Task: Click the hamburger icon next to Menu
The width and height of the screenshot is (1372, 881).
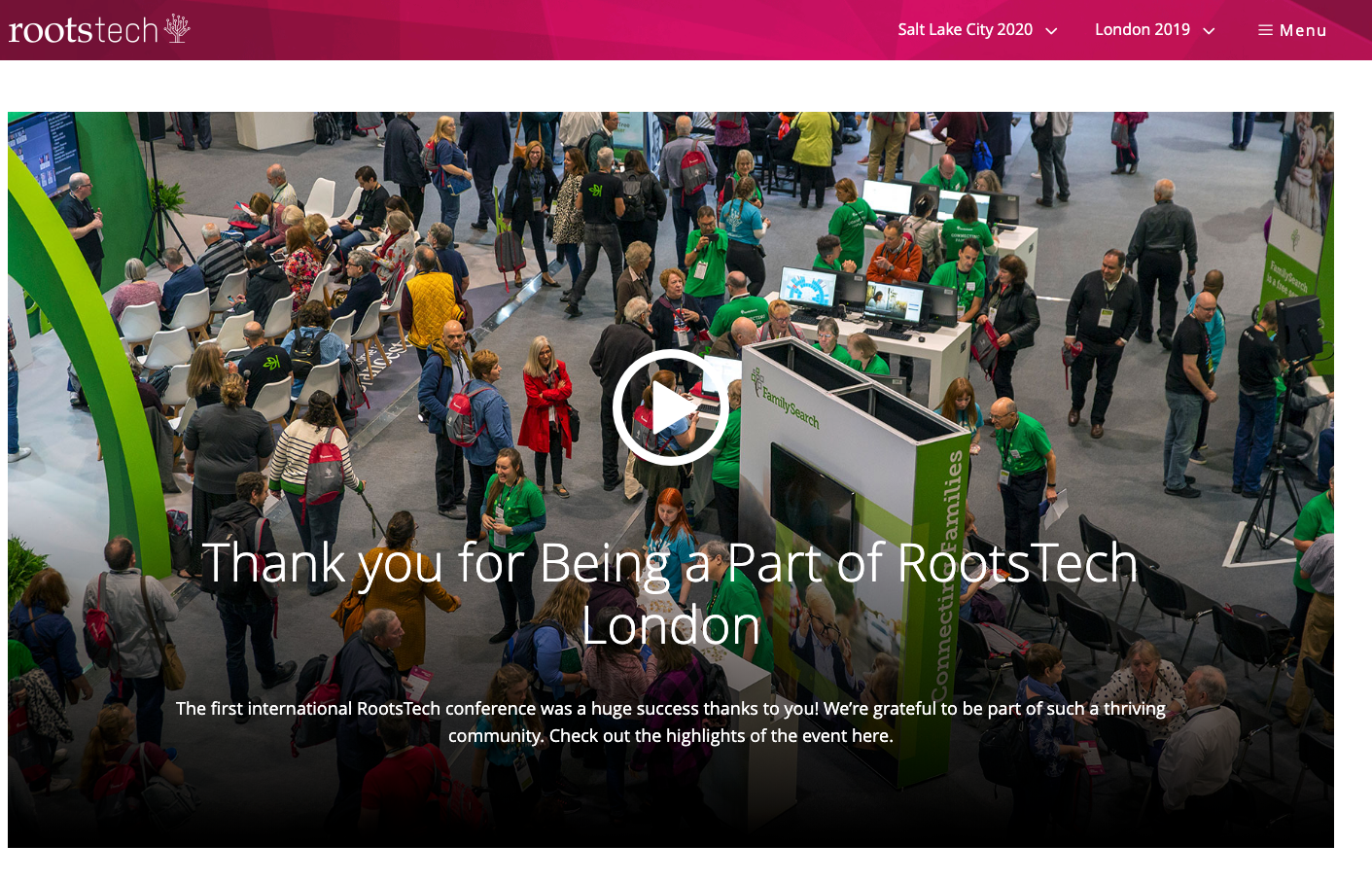Action: (1265, 30)
